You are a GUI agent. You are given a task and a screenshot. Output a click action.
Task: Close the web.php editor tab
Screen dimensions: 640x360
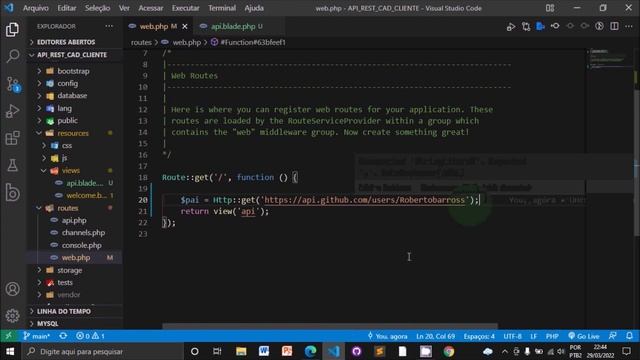coord(185,27)
